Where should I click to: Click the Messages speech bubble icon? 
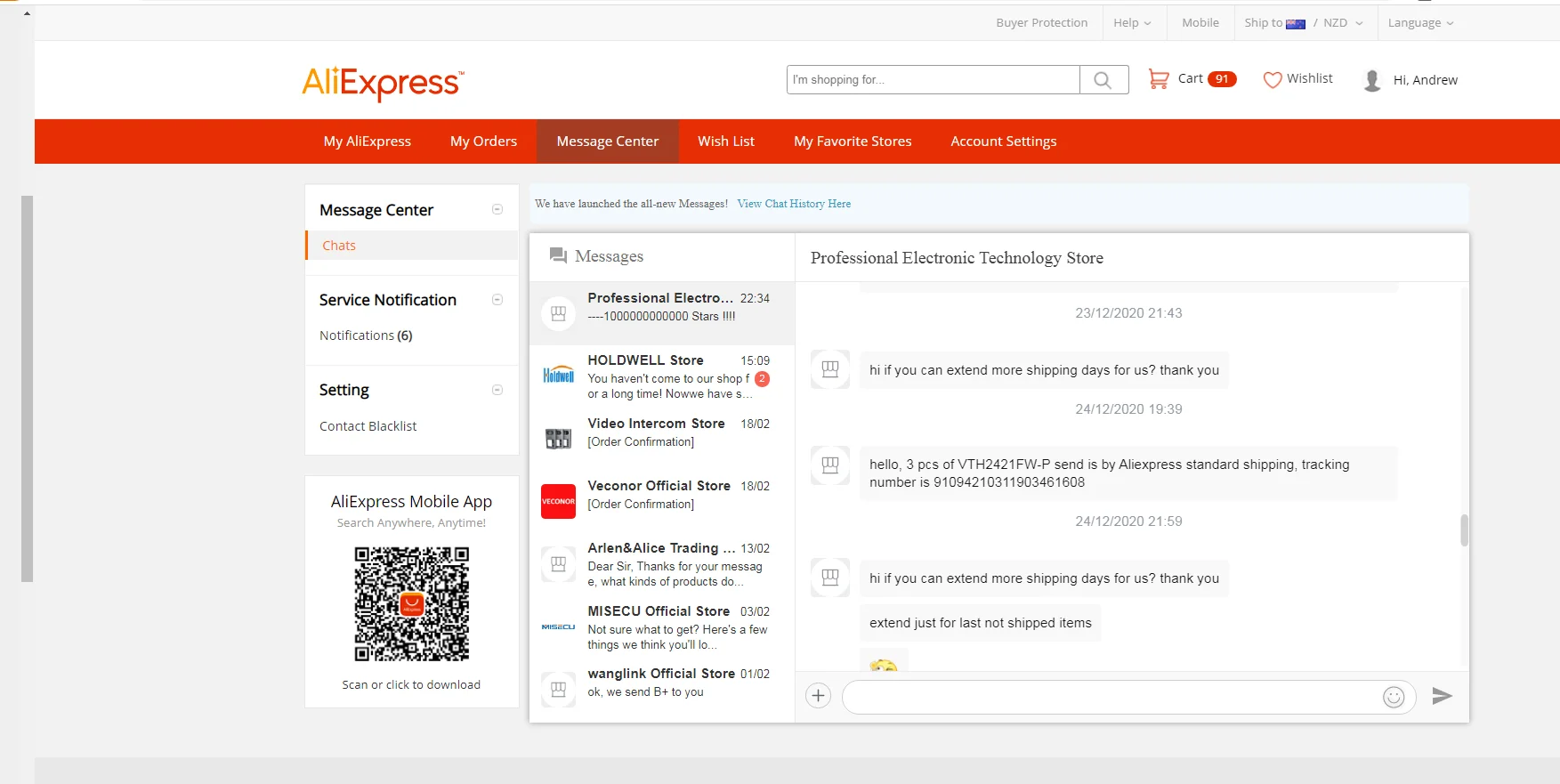(558, 256)
